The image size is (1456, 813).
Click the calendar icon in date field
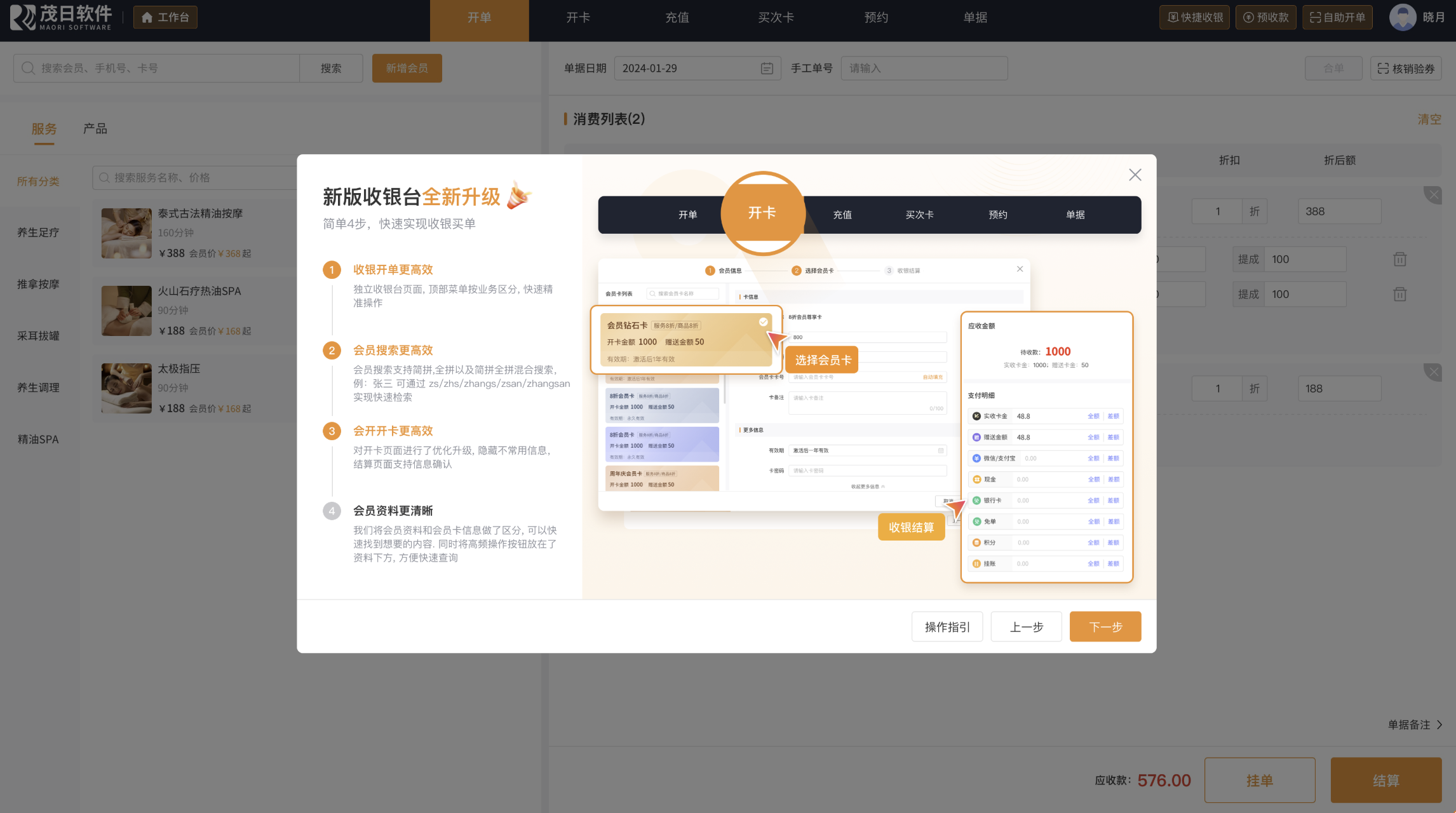coord(767,68)
